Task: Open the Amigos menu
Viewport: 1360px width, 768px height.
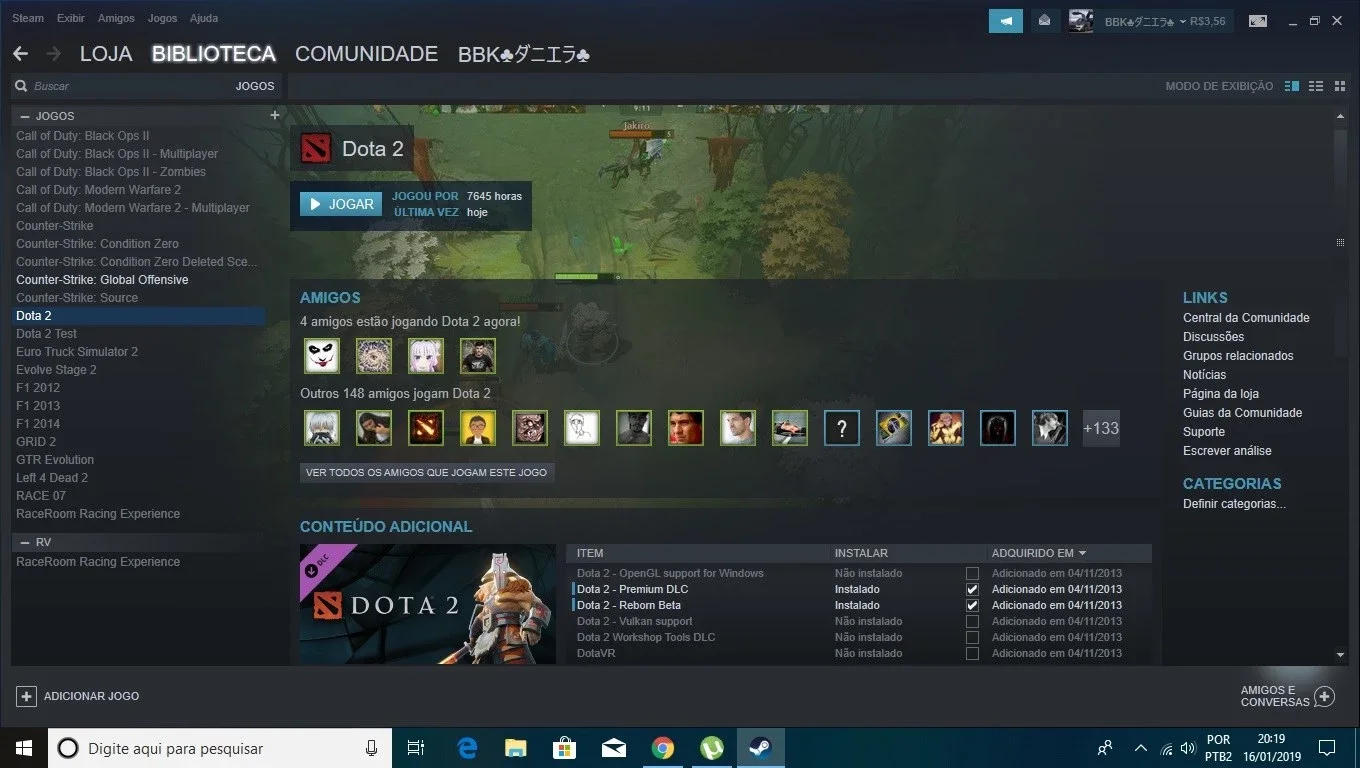Action: point(116,18)
